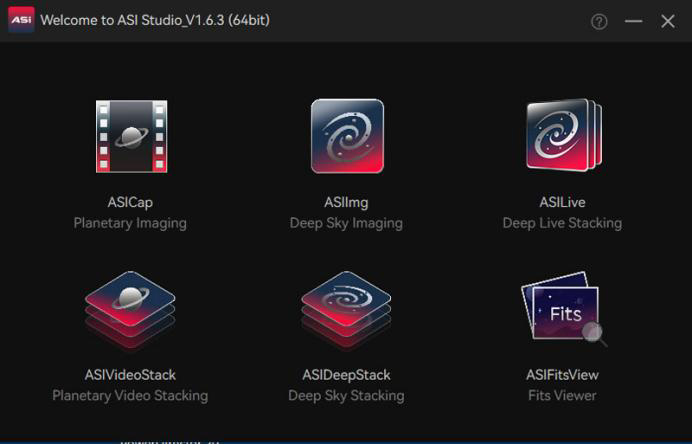Click the ASI logo in title bar
The height and width of the screenshot is (444, 692).
tap(21, 20)
